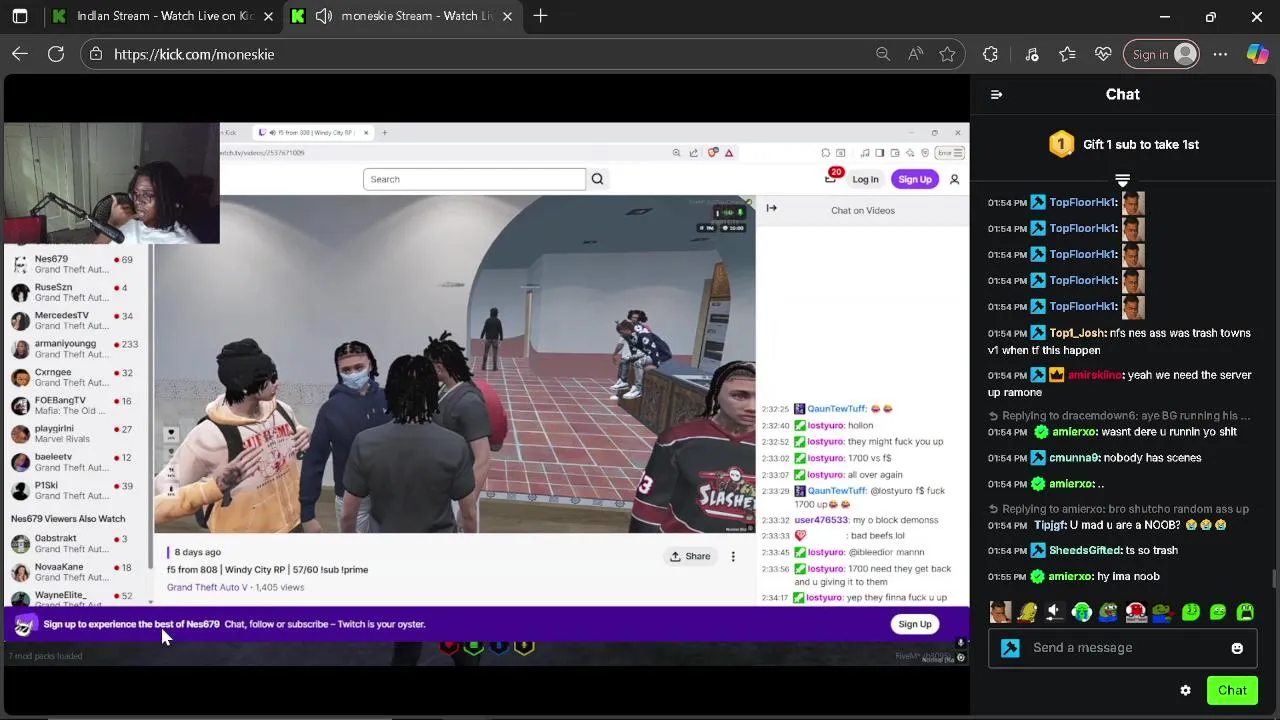This screenshot has height=720, width=1280.
Task: Click the Send a message input field
Action: [x=1122, y=648]
